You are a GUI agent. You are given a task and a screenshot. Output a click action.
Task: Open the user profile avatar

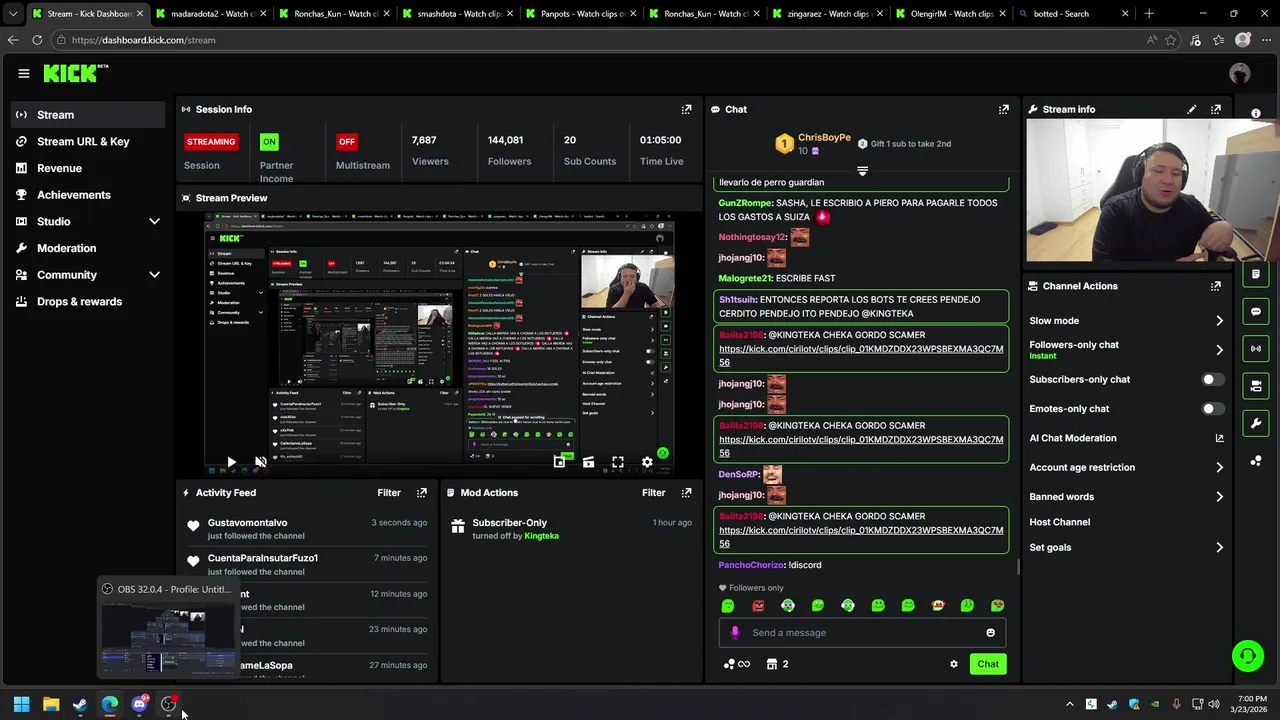[1240, 73]
